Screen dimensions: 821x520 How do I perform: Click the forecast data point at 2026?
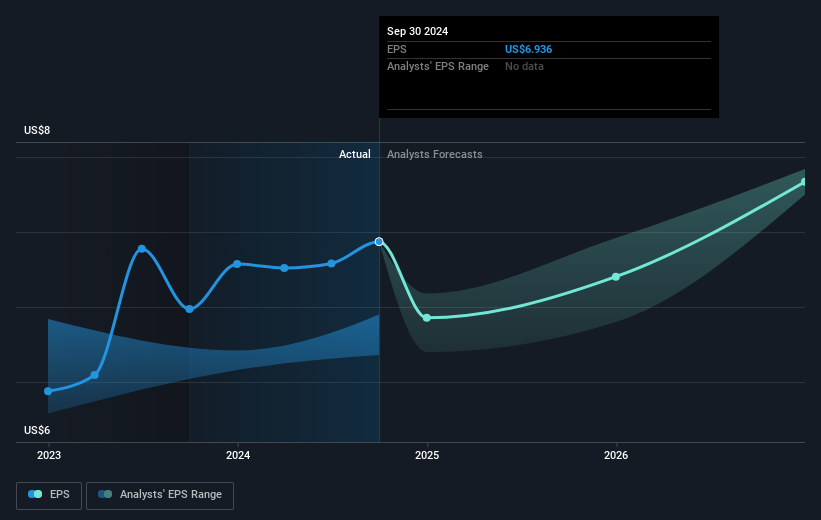pos(616,276)
